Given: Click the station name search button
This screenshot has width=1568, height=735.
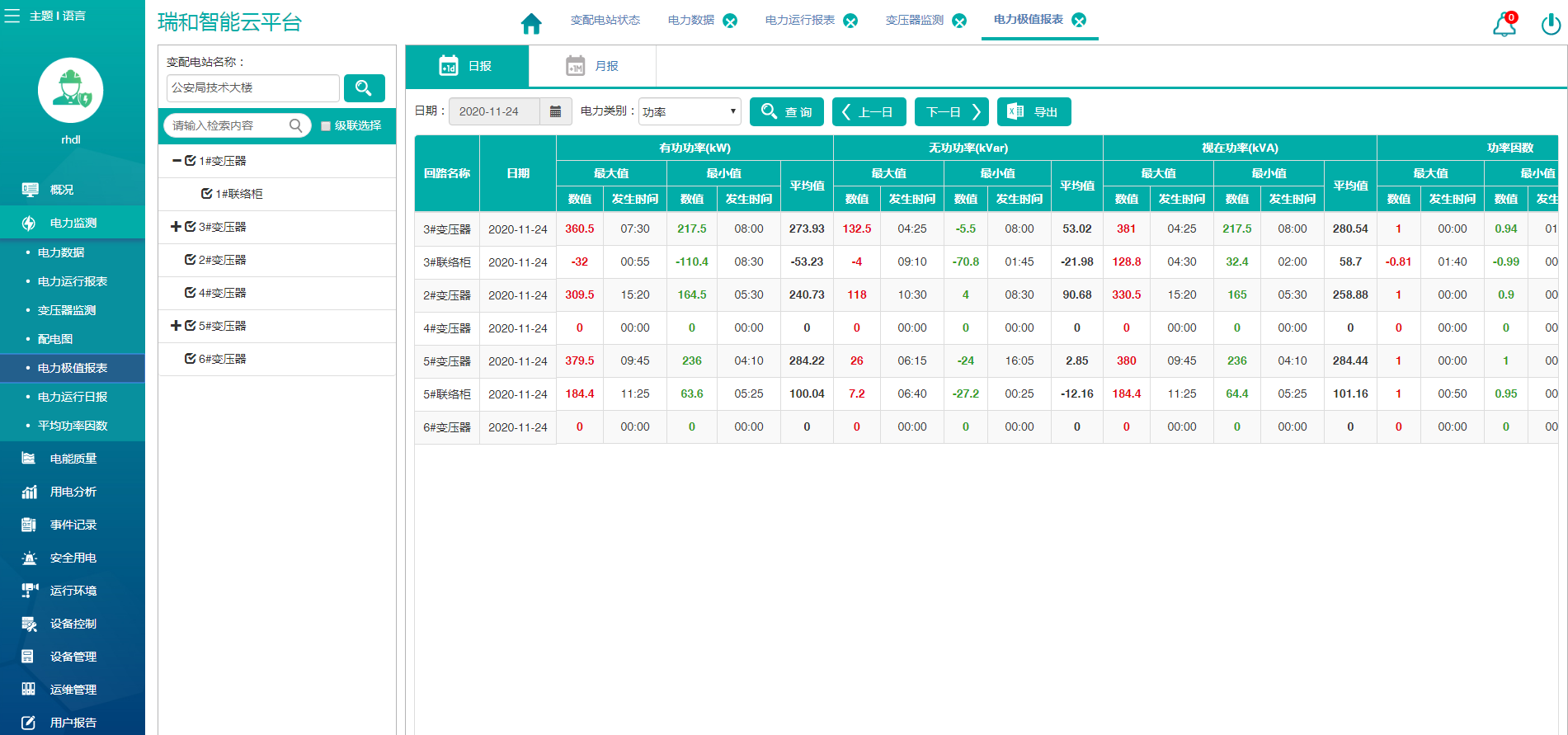Looking at the screenshot, I should click(x=364, y=88).
